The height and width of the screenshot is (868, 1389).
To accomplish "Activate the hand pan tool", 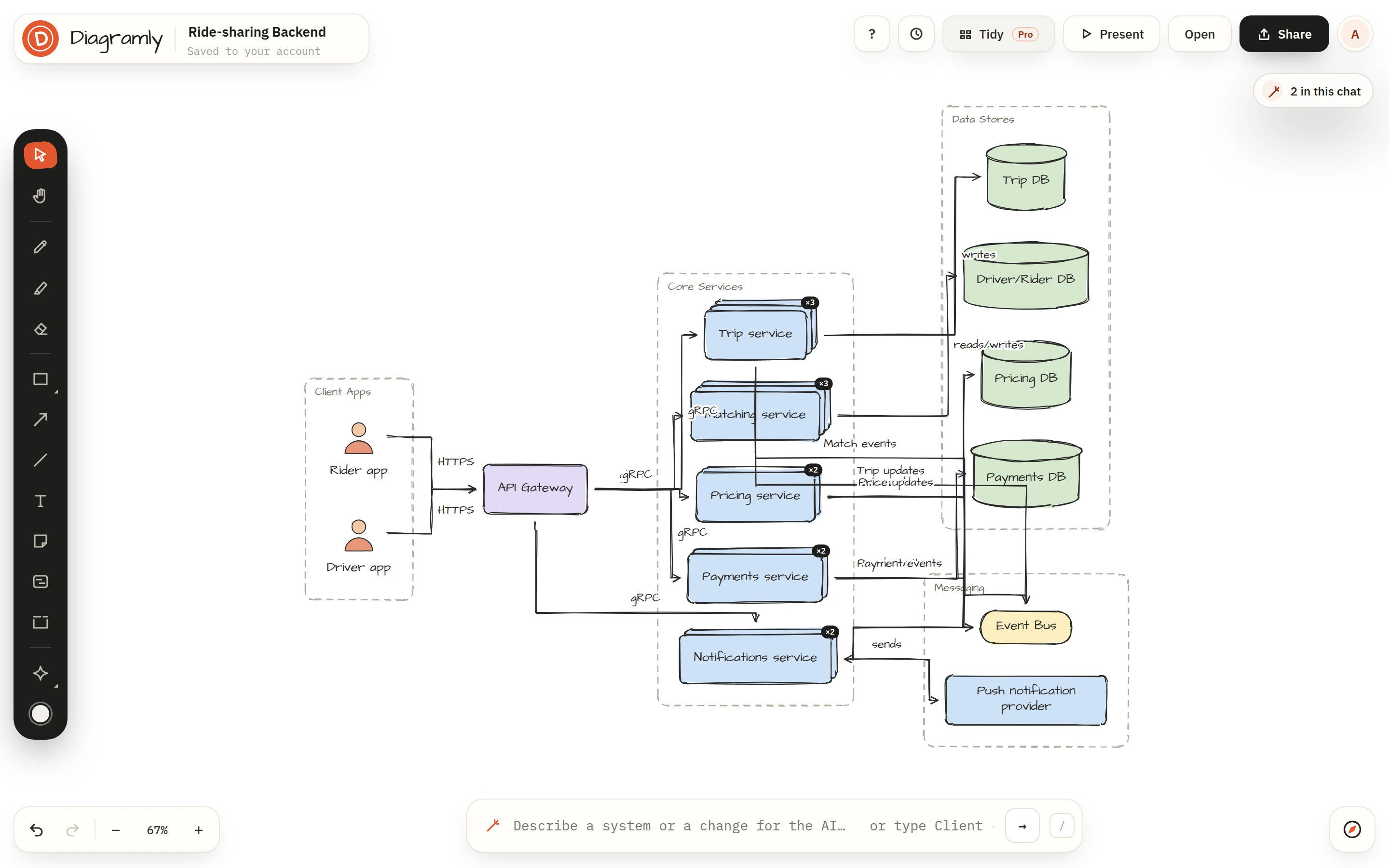I will pyautogui.click(x=40, y=196).
